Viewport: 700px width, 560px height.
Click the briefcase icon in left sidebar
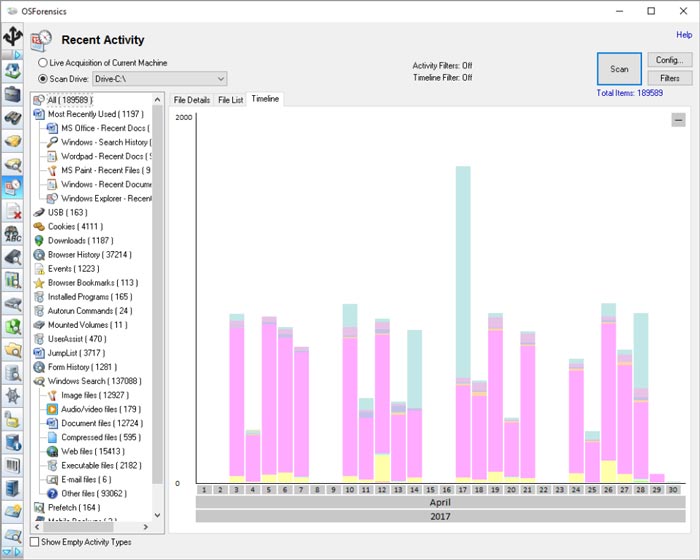coord(13,95)
